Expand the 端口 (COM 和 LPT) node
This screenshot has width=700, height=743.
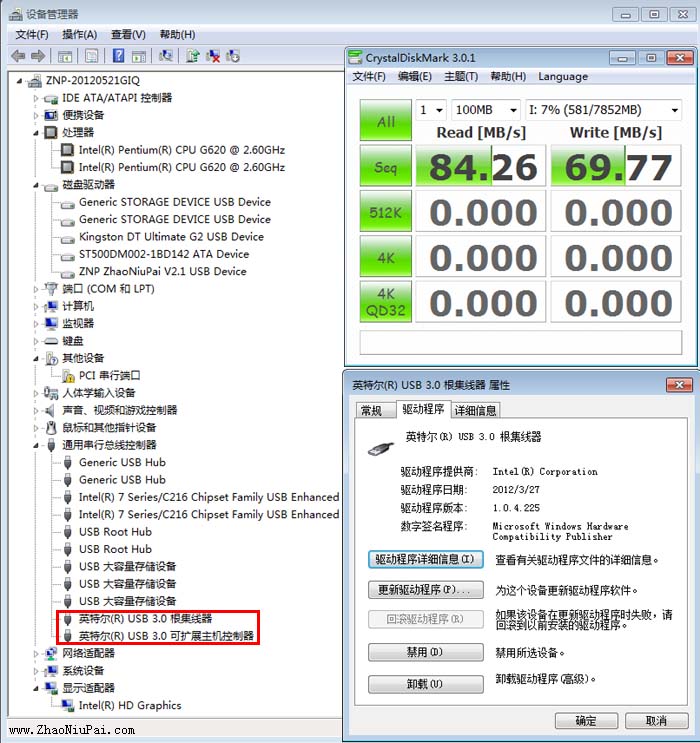36,289
